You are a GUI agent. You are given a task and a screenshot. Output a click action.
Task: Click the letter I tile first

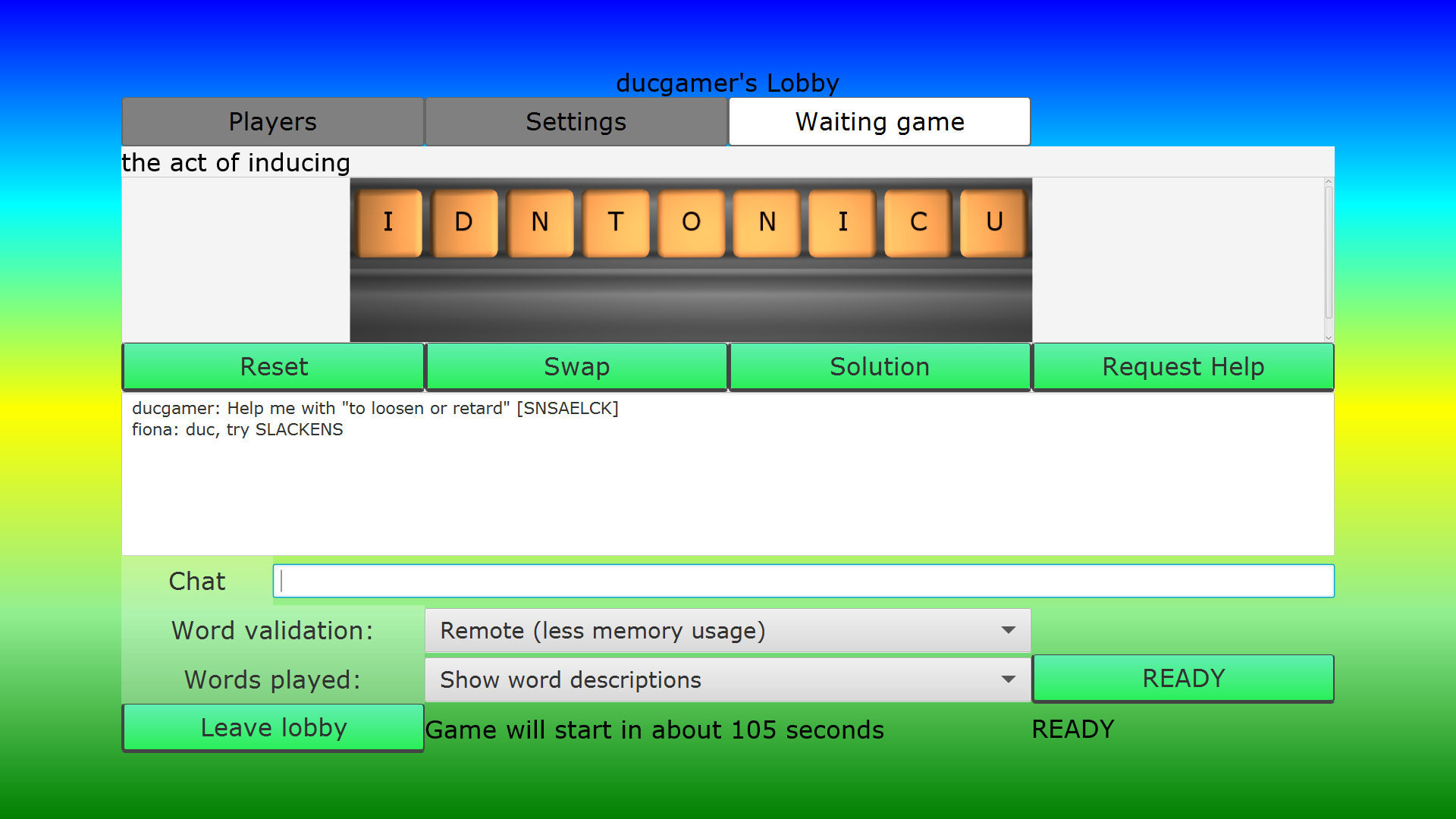pos(389,222)
